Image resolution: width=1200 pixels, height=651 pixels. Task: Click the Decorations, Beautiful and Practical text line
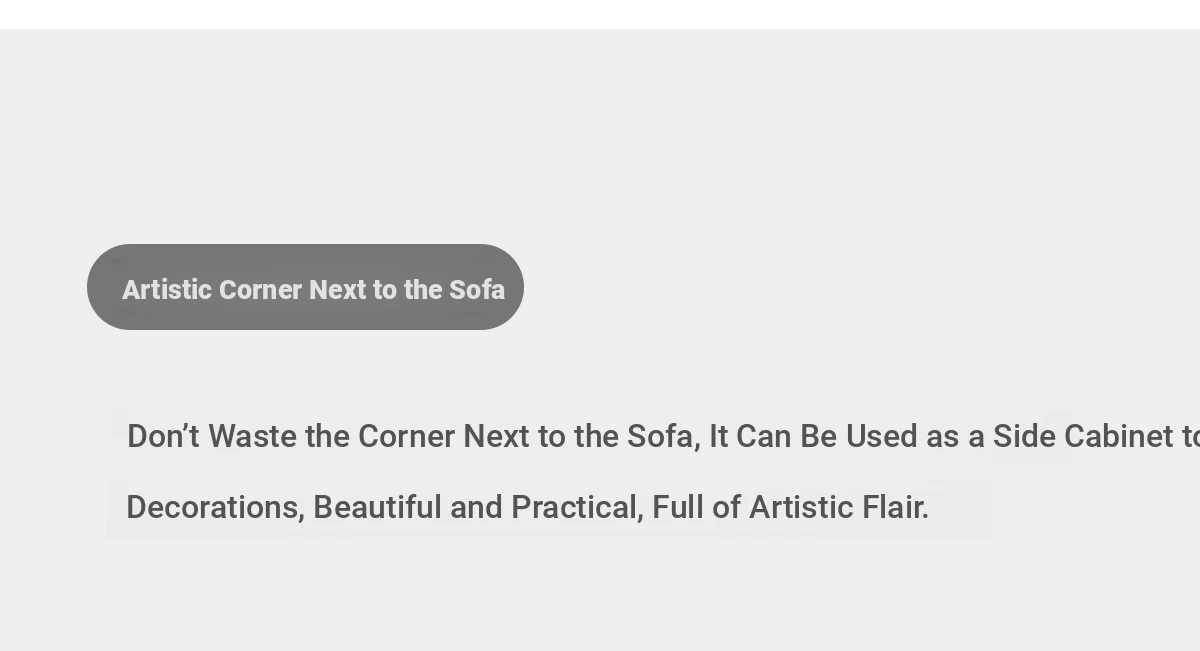(528, 507)
